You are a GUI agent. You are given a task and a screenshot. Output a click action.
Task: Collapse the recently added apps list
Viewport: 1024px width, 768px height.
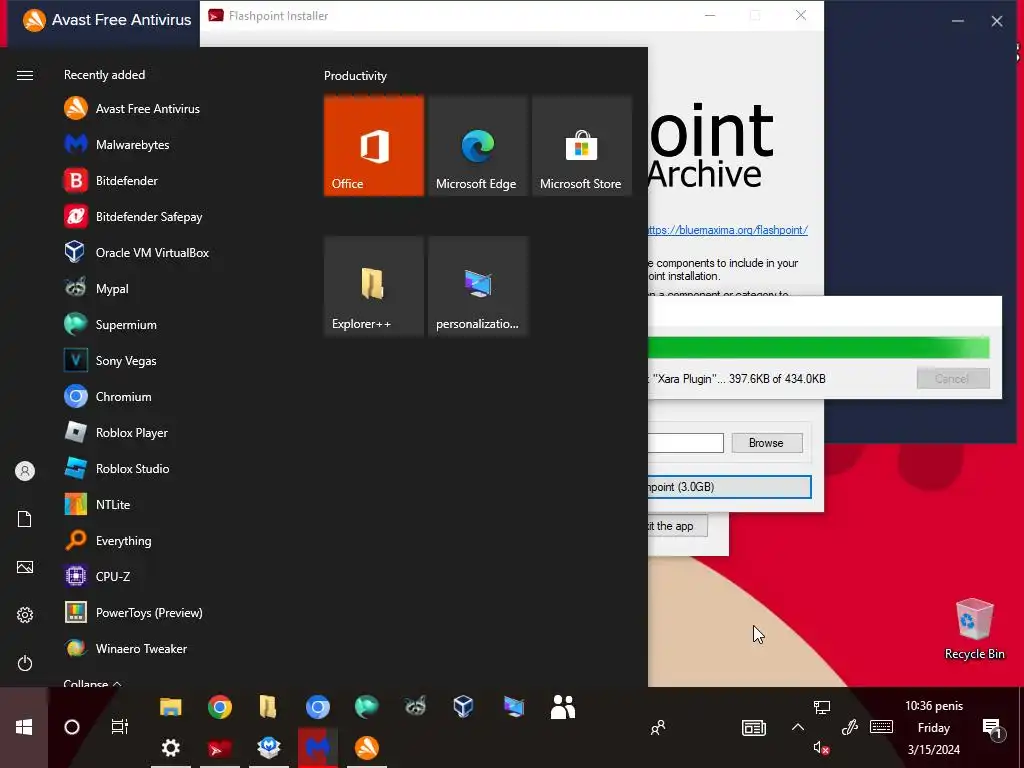pos(92,682)
